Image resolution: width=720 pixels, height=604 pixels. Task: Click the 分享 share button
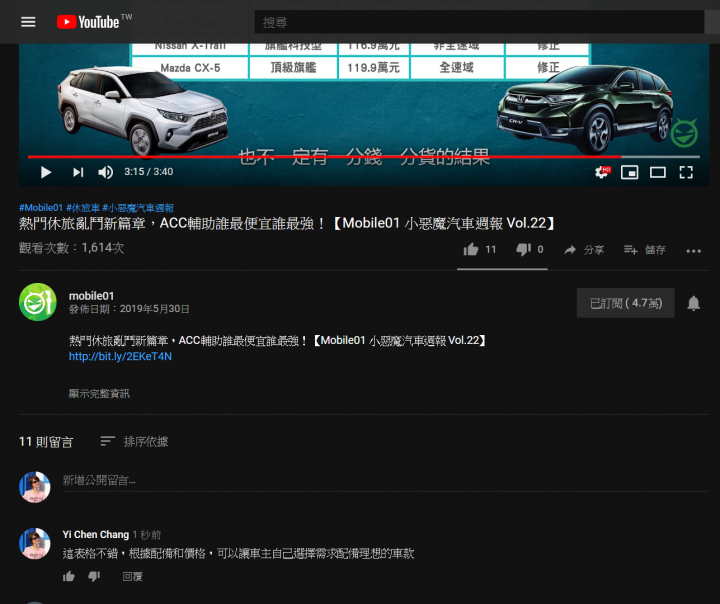click(584, 250)
